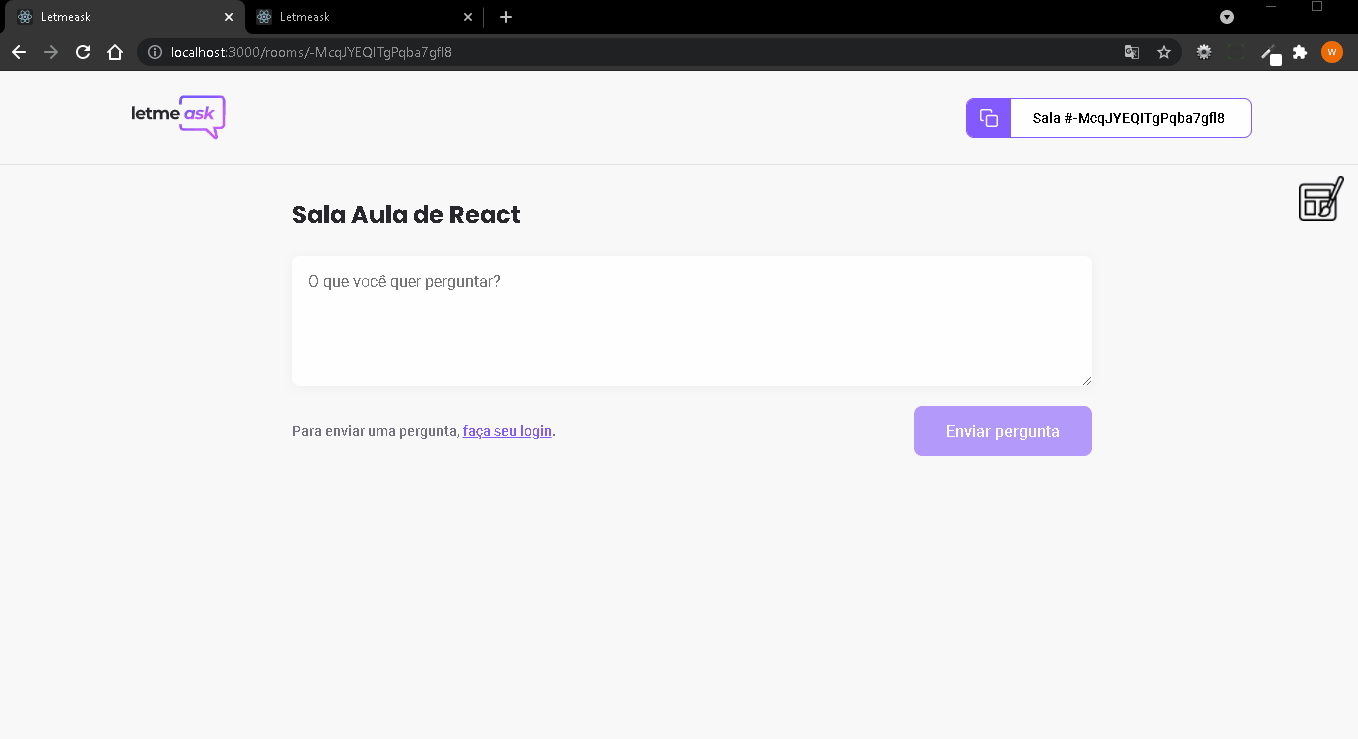Go back with browser back arrow
The height and width of the screenshot is (739, 1358).
tap(19, 52)
